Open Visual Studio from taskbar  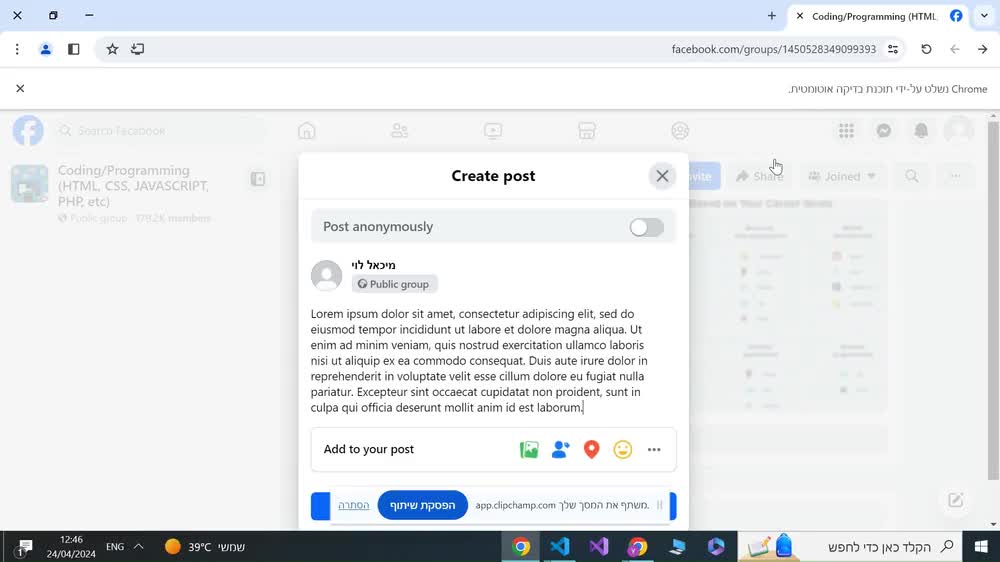(598, 547)
